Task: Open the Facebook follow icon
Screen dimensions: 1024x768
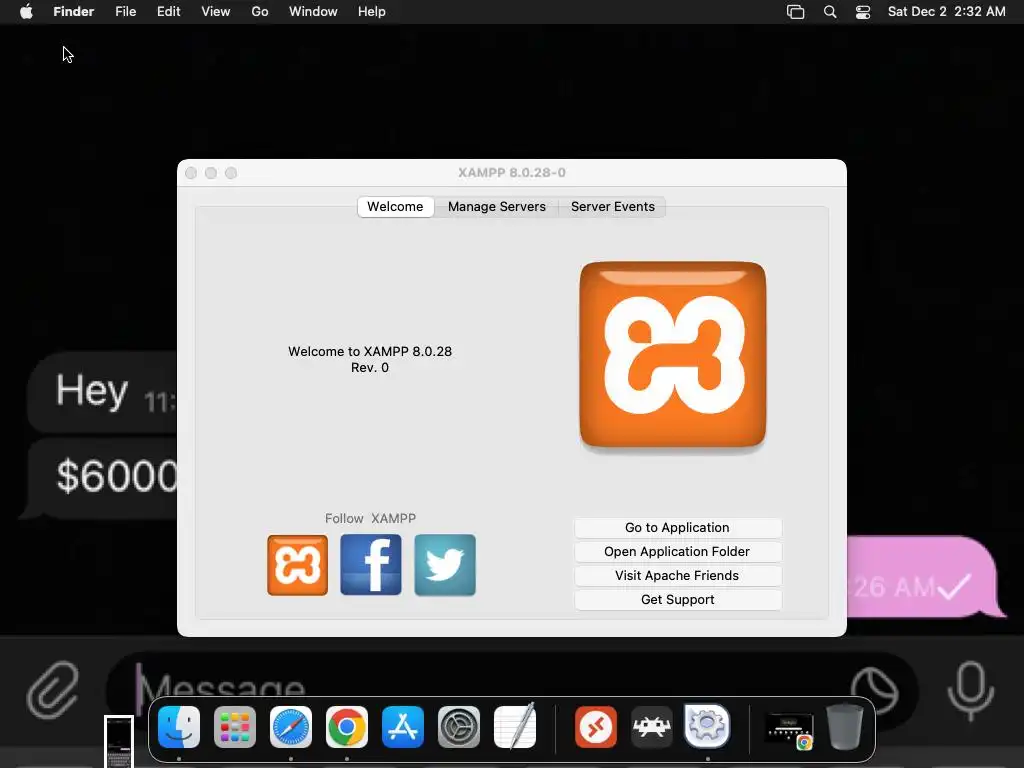Action: tap(371, 565)
